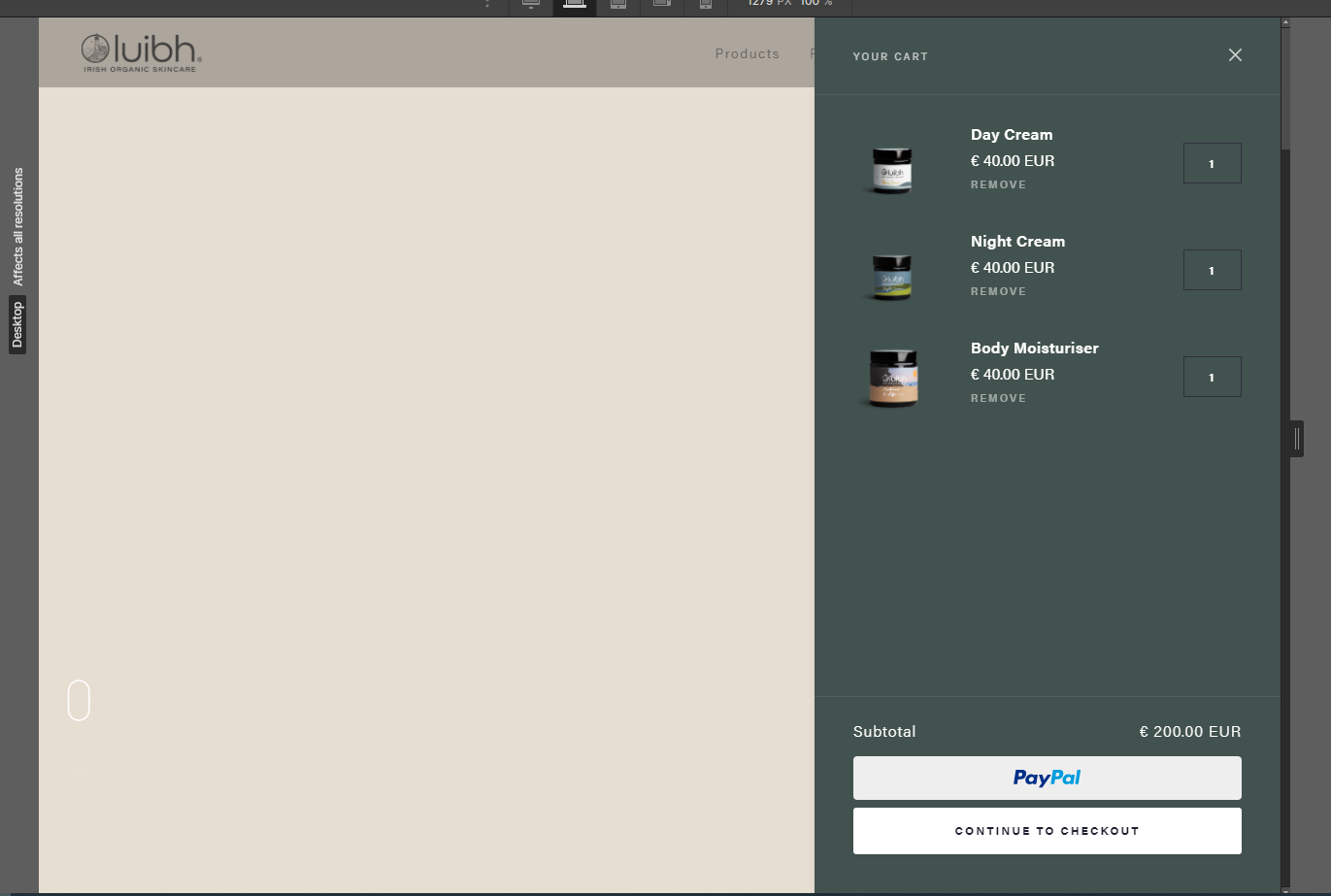Click the Affects all resolutions label
Viewport: 1331px width, 896px height.
17,226
